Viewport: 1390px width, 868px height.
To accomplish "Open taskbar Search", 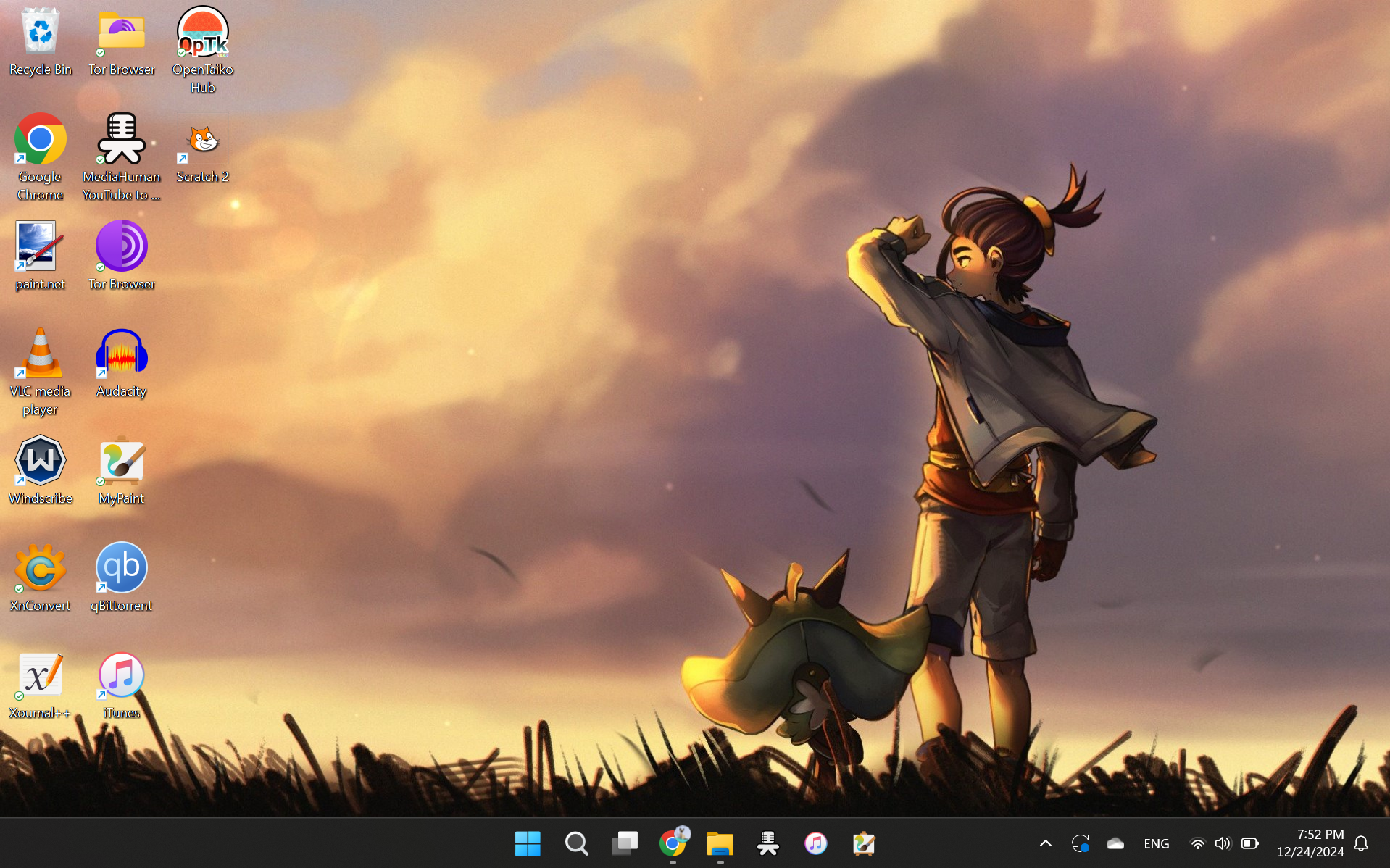I will 576,843.
